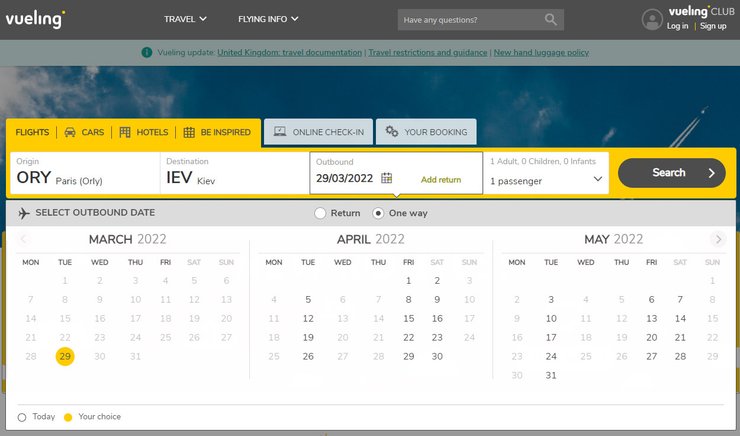The width and height of the screenshot is (740, 436).
Task: Pick April 12 in the calendar
Action: click(308, 318)
